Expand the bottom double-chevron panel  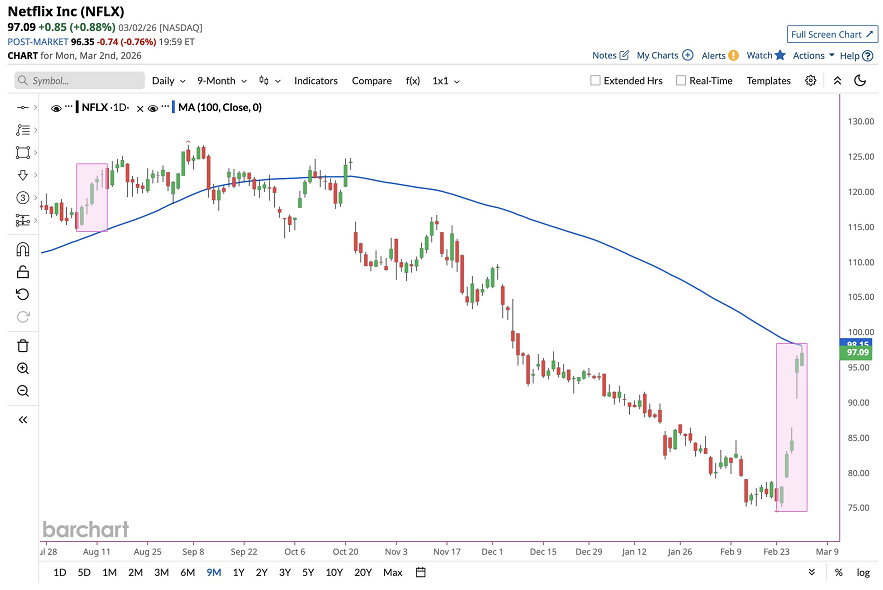[x=811, y=572]
